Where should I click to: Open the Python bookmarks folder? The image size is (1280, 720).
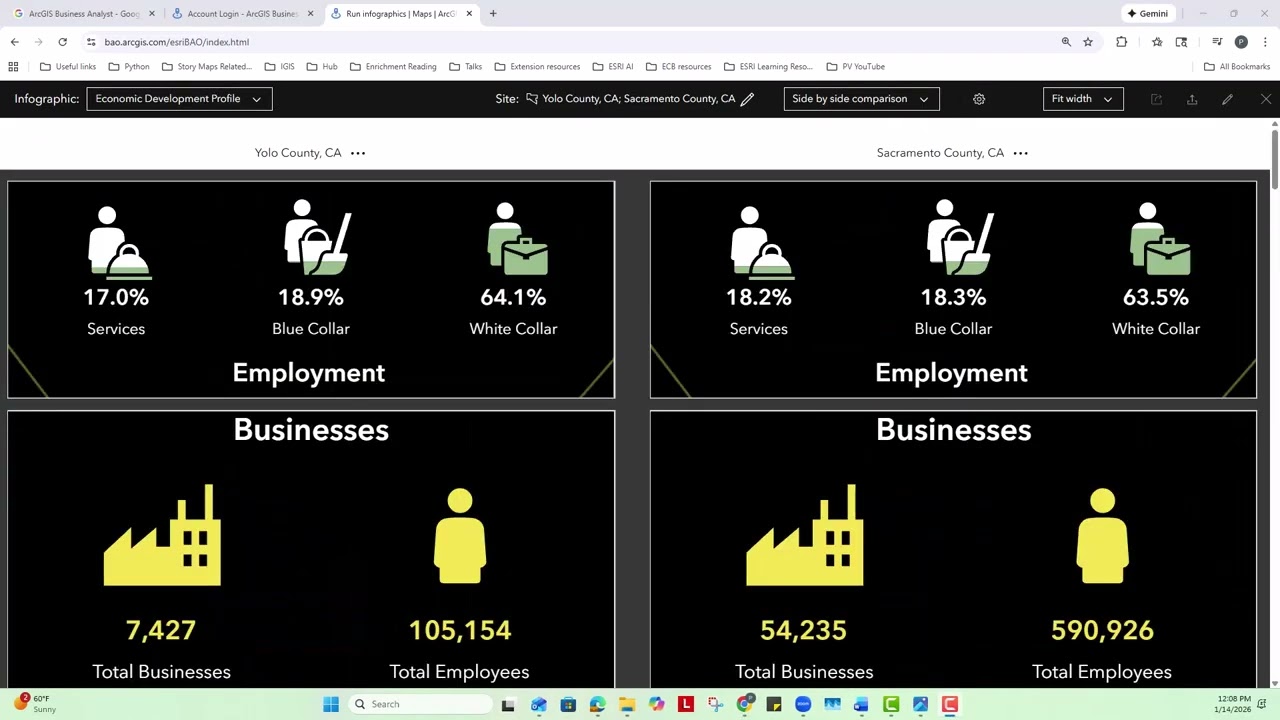129,67
